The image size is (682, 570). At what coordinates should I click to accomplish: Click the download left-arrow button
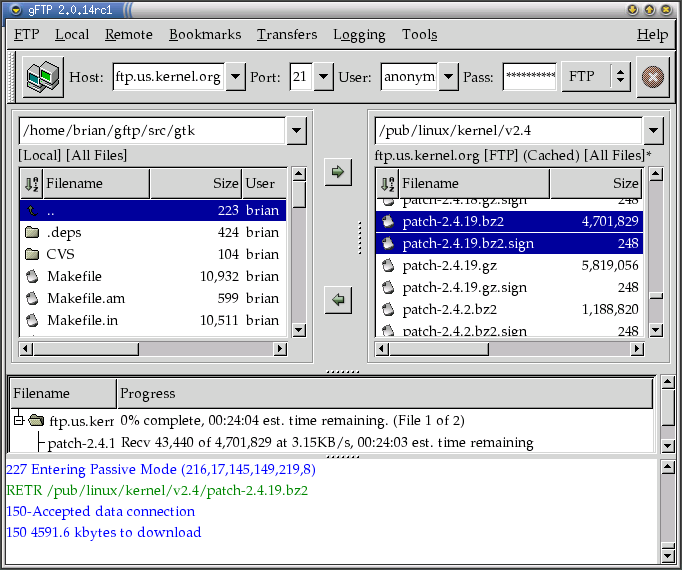[338, 299]
